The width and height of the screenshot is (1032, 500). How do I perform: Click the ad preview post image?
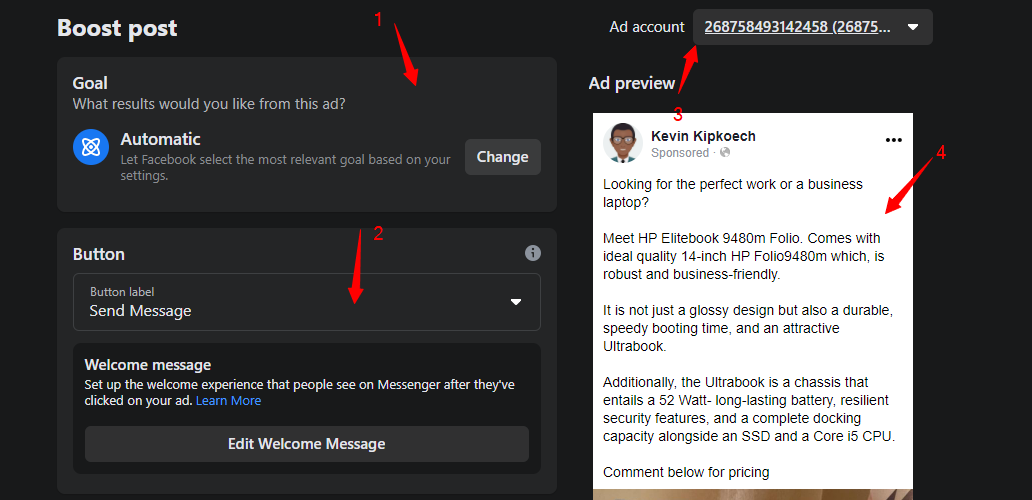click(753, 495)
